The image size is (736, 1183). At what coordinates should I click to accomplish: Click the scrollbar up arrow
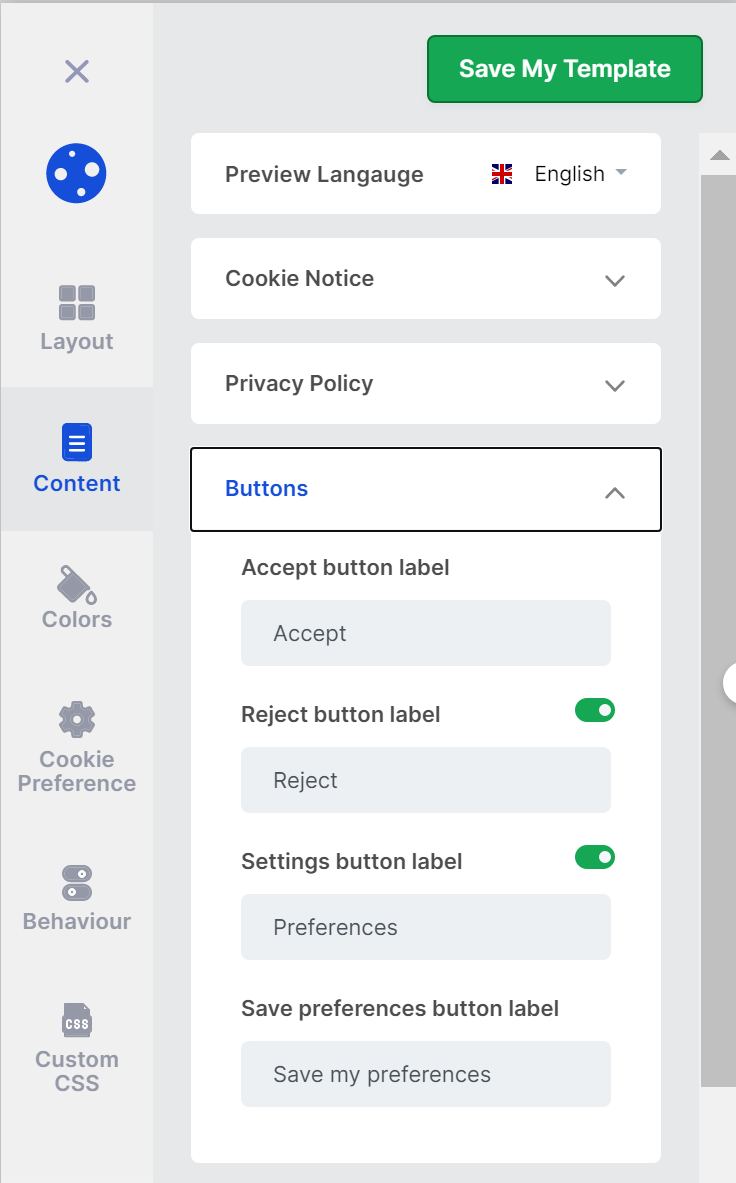click(719, 155)
